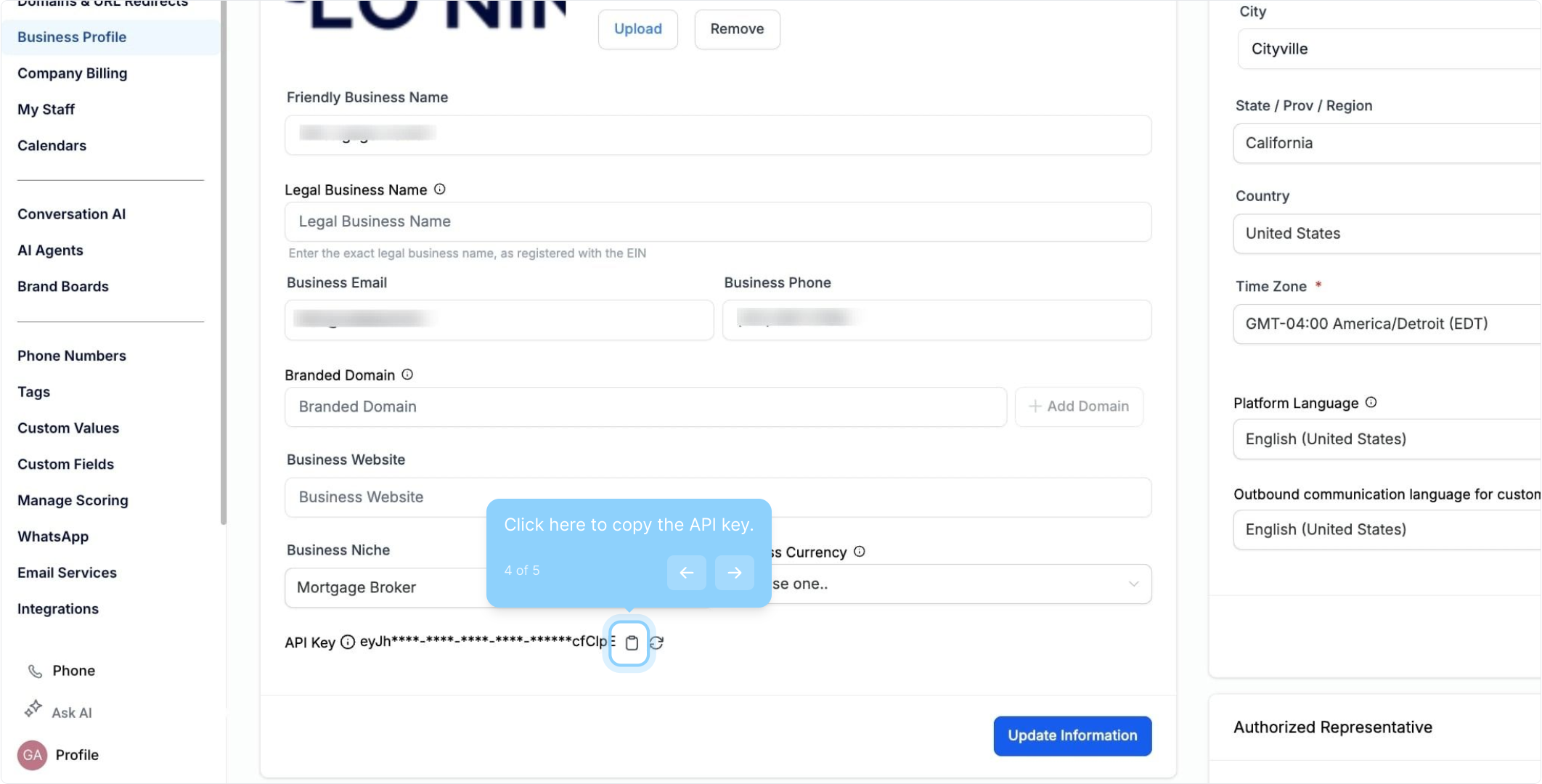Open Company Billing in sidebar
The image size is (1542, 784).
point(72,73)
